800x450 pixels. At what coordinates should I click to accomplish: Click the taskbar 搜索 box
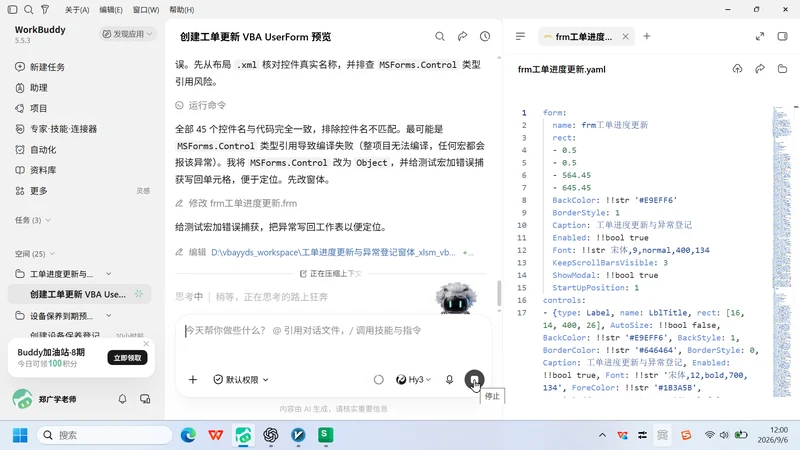pyautogui.click(x=105, y=435)
